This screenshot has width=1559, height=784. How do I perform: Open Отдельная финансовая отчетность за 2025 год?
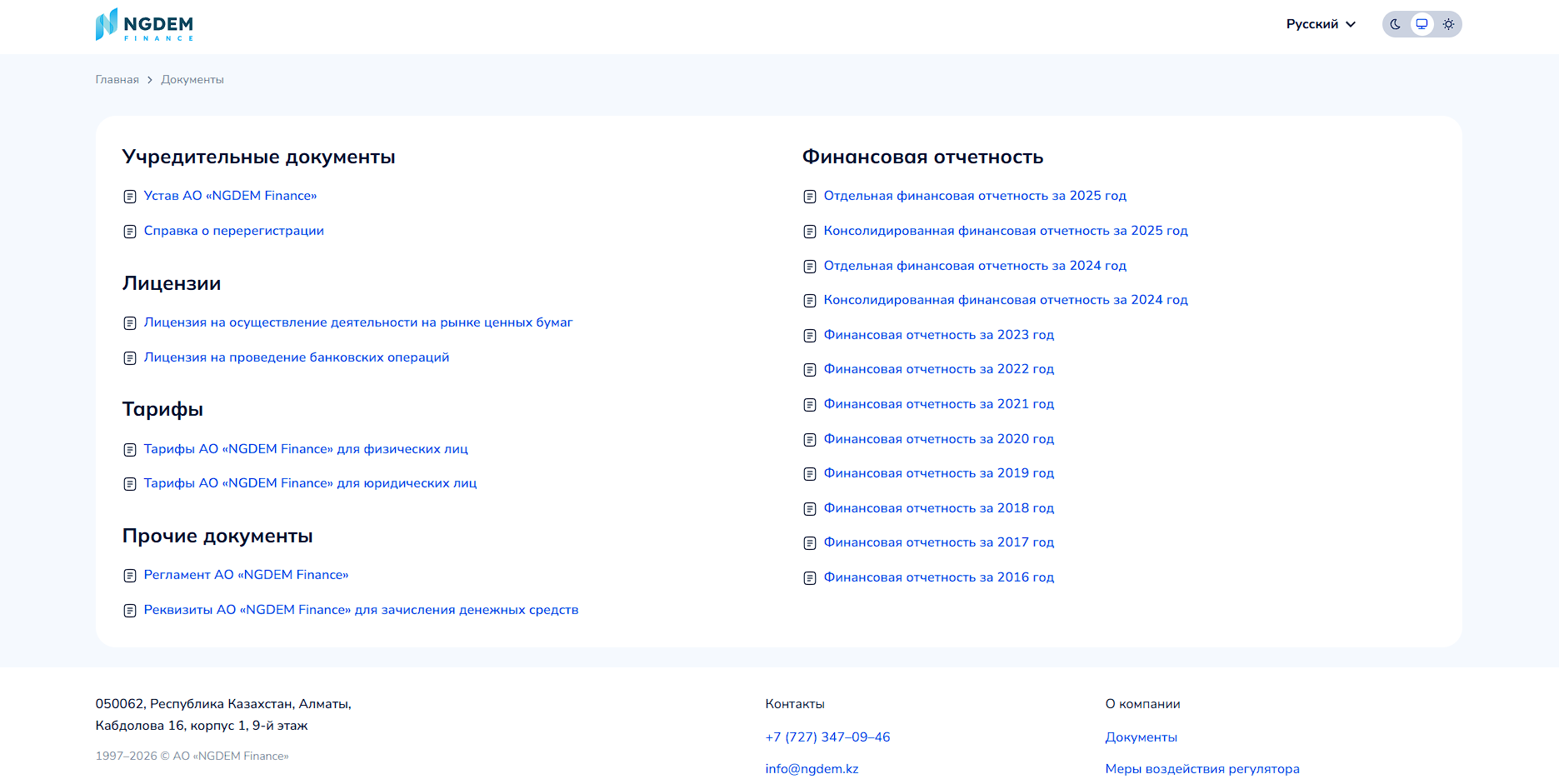[975, 196]
